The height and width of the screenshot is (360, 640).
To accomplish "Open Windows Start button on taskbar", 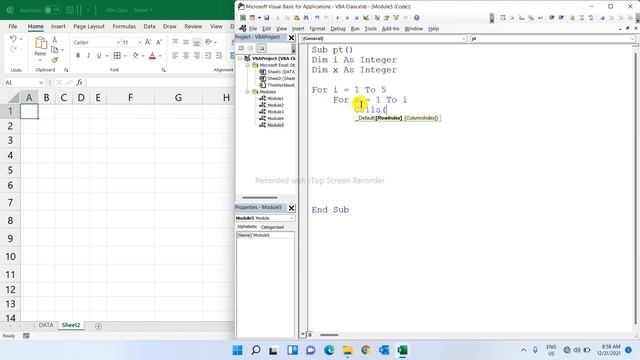I will 237,350.
